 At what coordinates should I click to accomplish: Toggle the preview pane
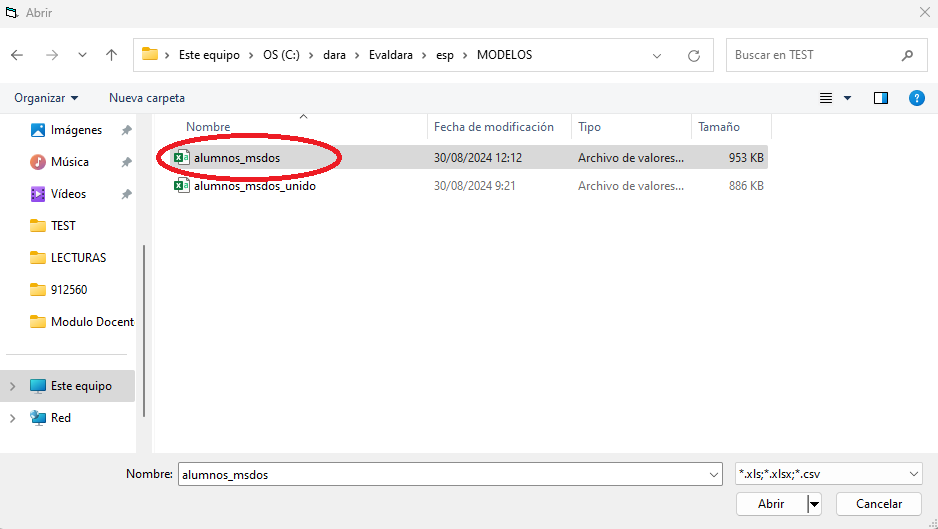tap(881, 98)
